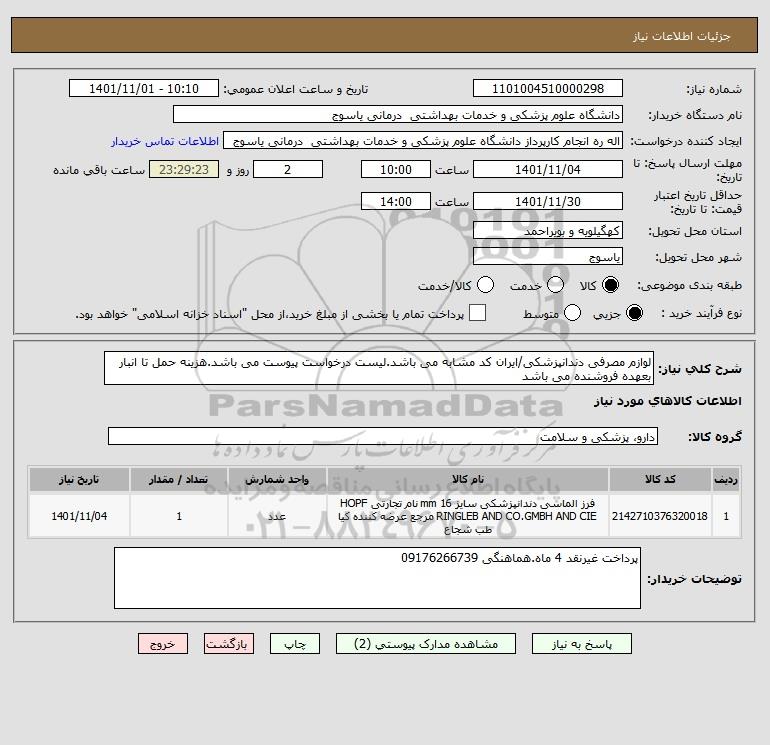Click the شماره نیاز label
770x745 pixels.
pyautogui.click(x=714, y=89)
